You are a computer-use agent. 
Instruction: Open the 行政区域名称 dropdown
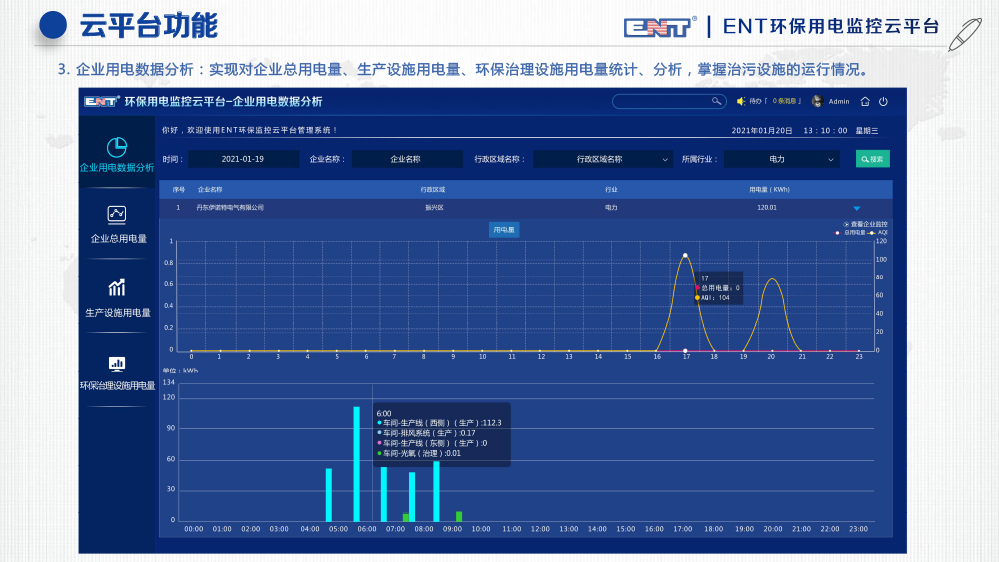(x=603, y=159)
